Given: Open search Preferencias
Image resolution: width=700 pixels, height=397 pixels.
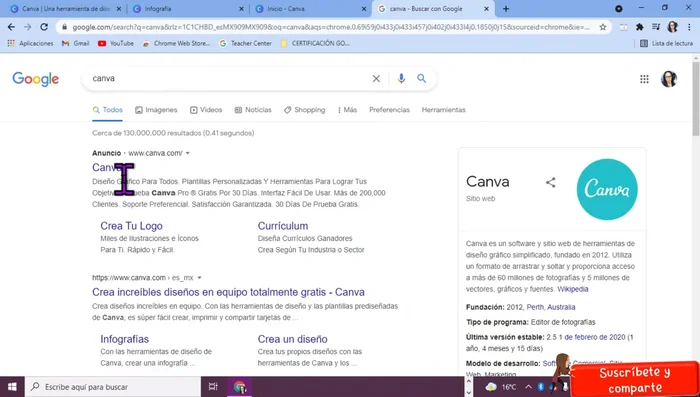Looking at the screenshot, I should click(x=389, y=110).
